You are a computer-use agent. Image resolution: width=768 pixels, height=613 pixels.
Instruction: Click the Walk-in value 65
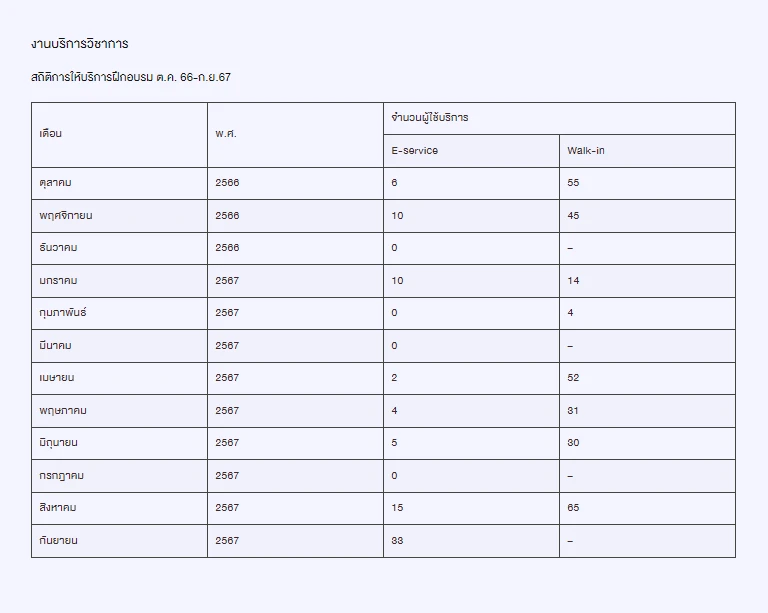(x=573, y=508)
